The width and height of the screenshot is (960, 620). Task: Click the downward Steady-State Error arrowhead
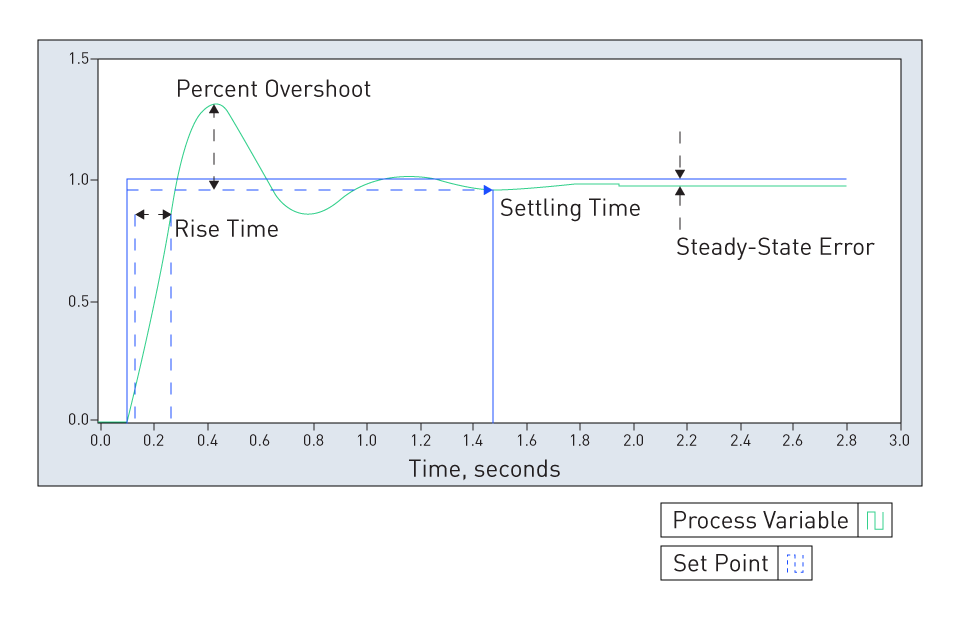point(680,174)
